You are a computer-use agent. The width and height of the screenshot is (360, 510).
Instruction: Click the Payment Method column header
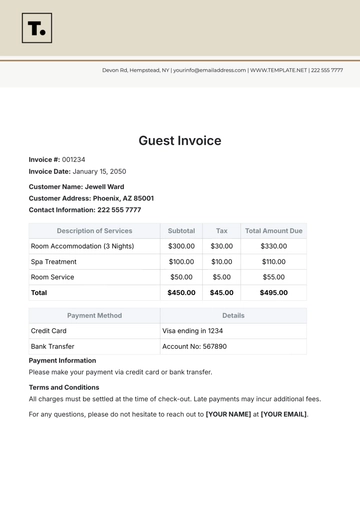94,315
